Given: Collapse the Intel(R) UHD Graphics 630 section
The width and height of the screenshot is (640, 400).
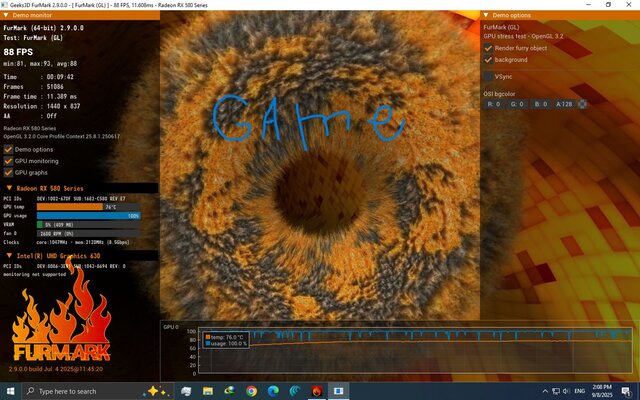Looking at the screenshot, I should (x=9, y=256).
